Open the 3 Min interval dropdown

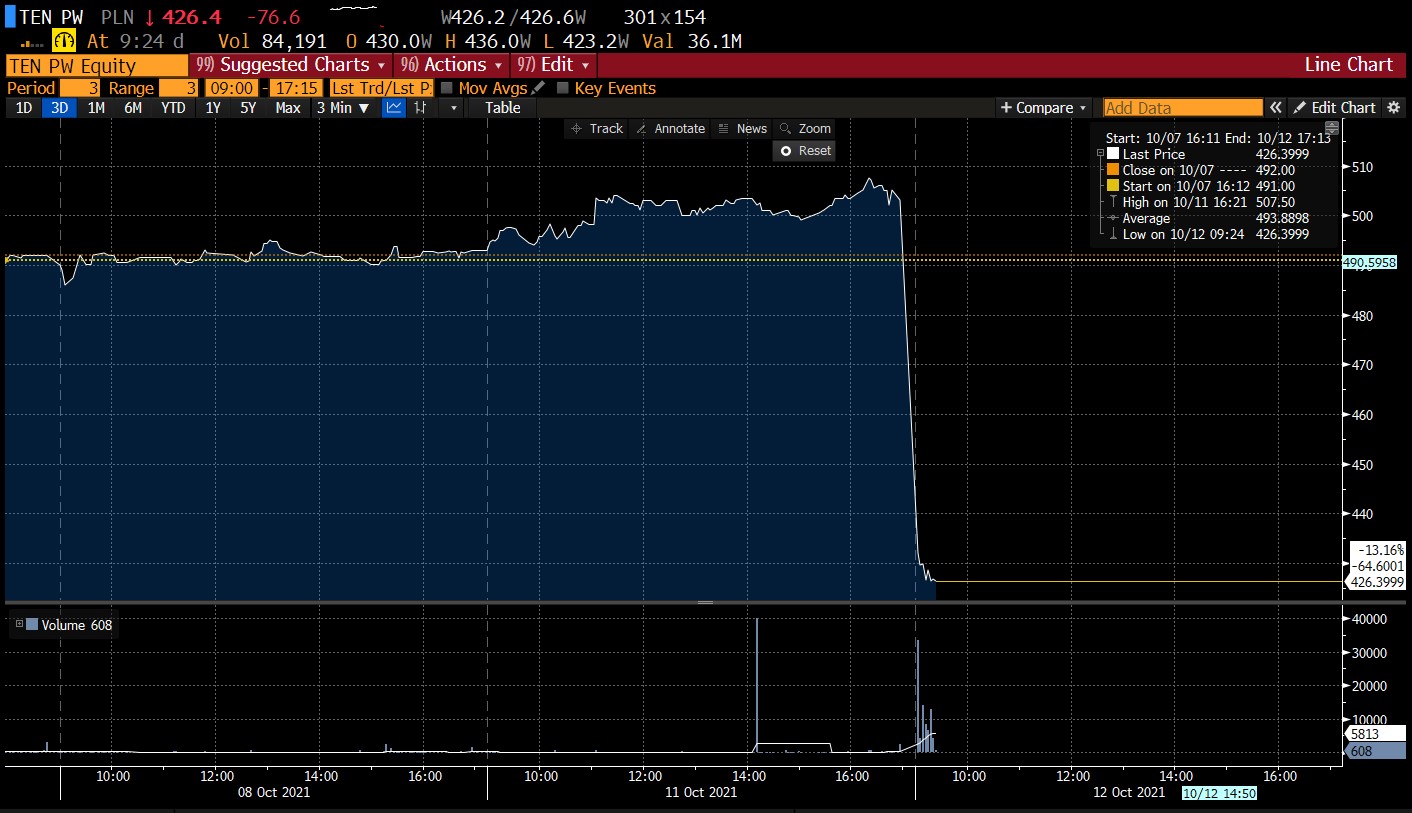[342, 107]
